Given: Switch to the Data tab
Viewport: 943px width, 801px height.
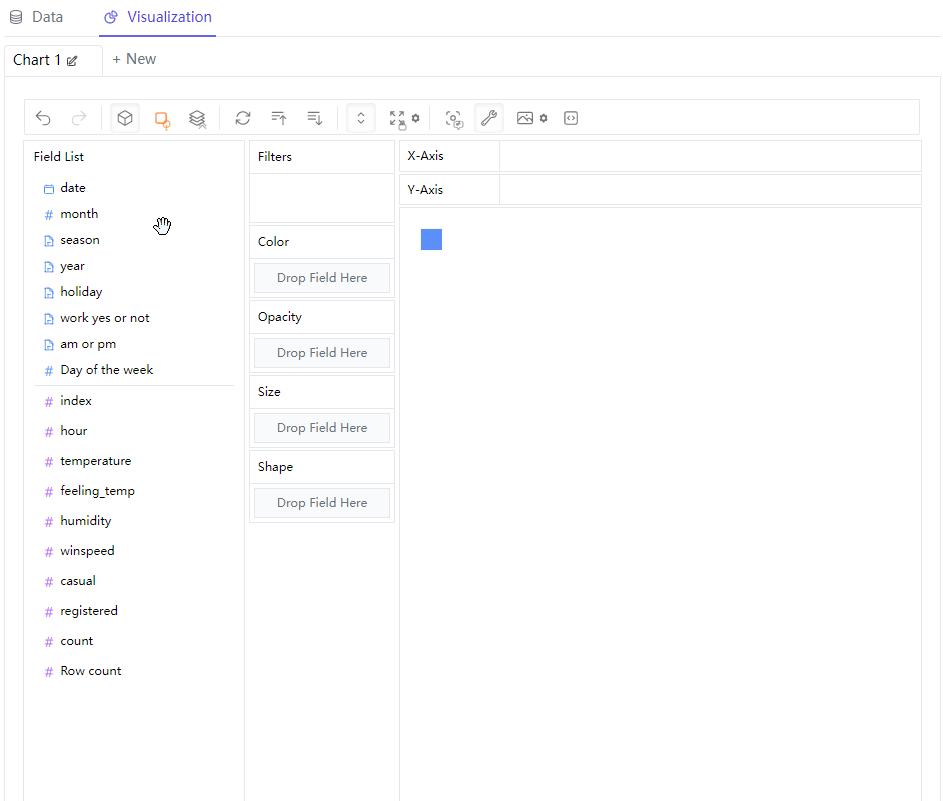Looking at the screenshot, I should pyautogui.click(x=37, y=17).
